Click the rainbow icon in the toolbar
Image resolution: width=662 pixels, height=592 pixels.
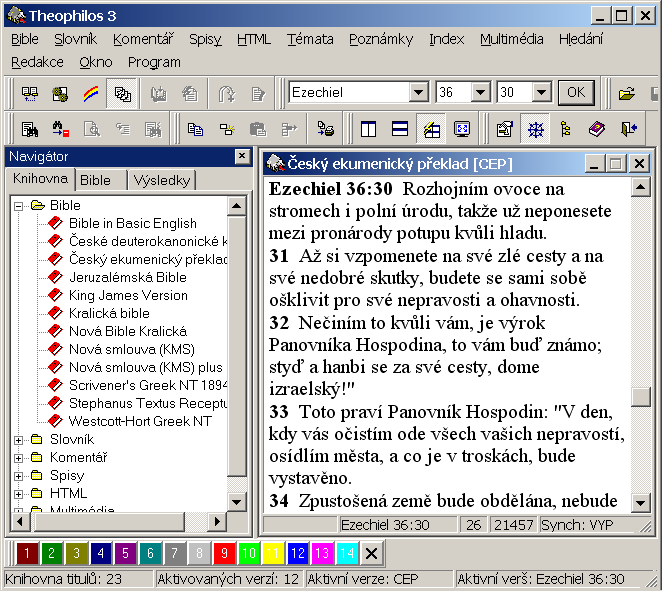coord(90,94)
